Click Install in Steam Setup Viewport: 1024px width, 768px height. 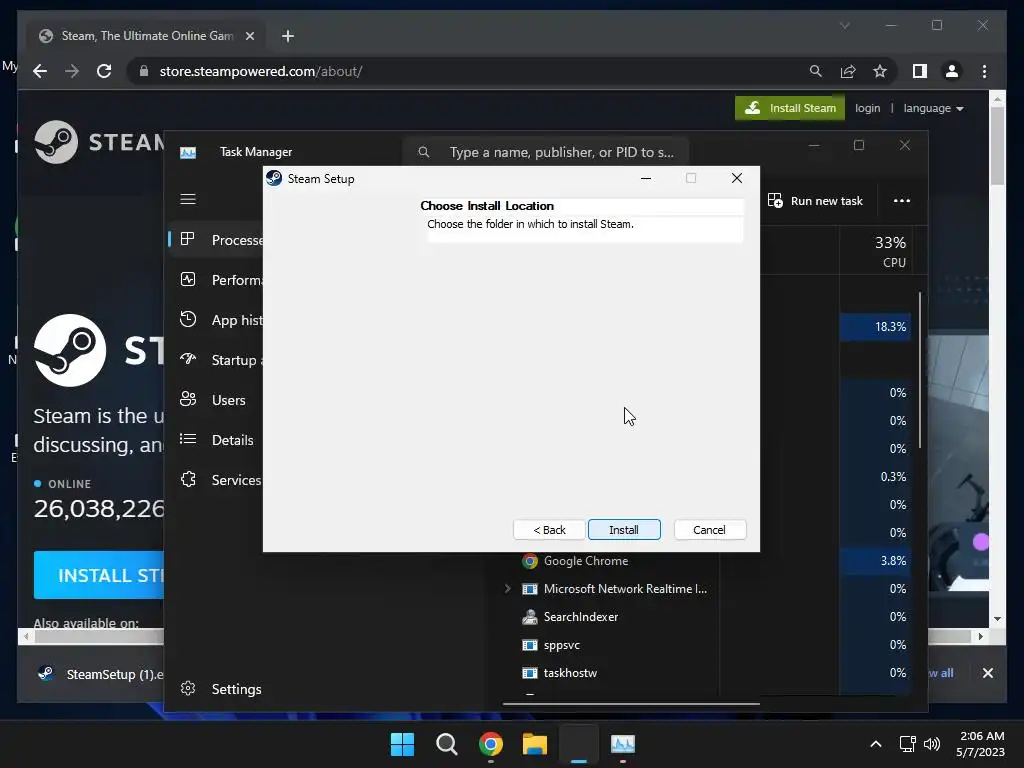pos(624,530)
